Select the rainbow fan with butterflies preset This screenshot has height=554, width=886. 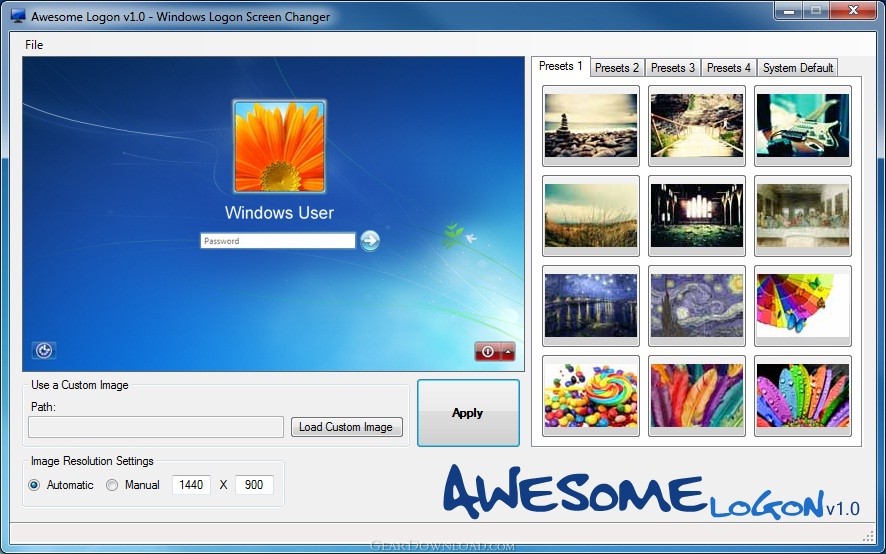(x=803, y=306)
